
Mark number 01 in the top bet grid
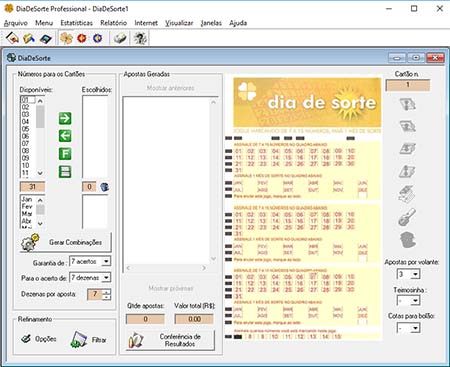click(x=238, y=151)
